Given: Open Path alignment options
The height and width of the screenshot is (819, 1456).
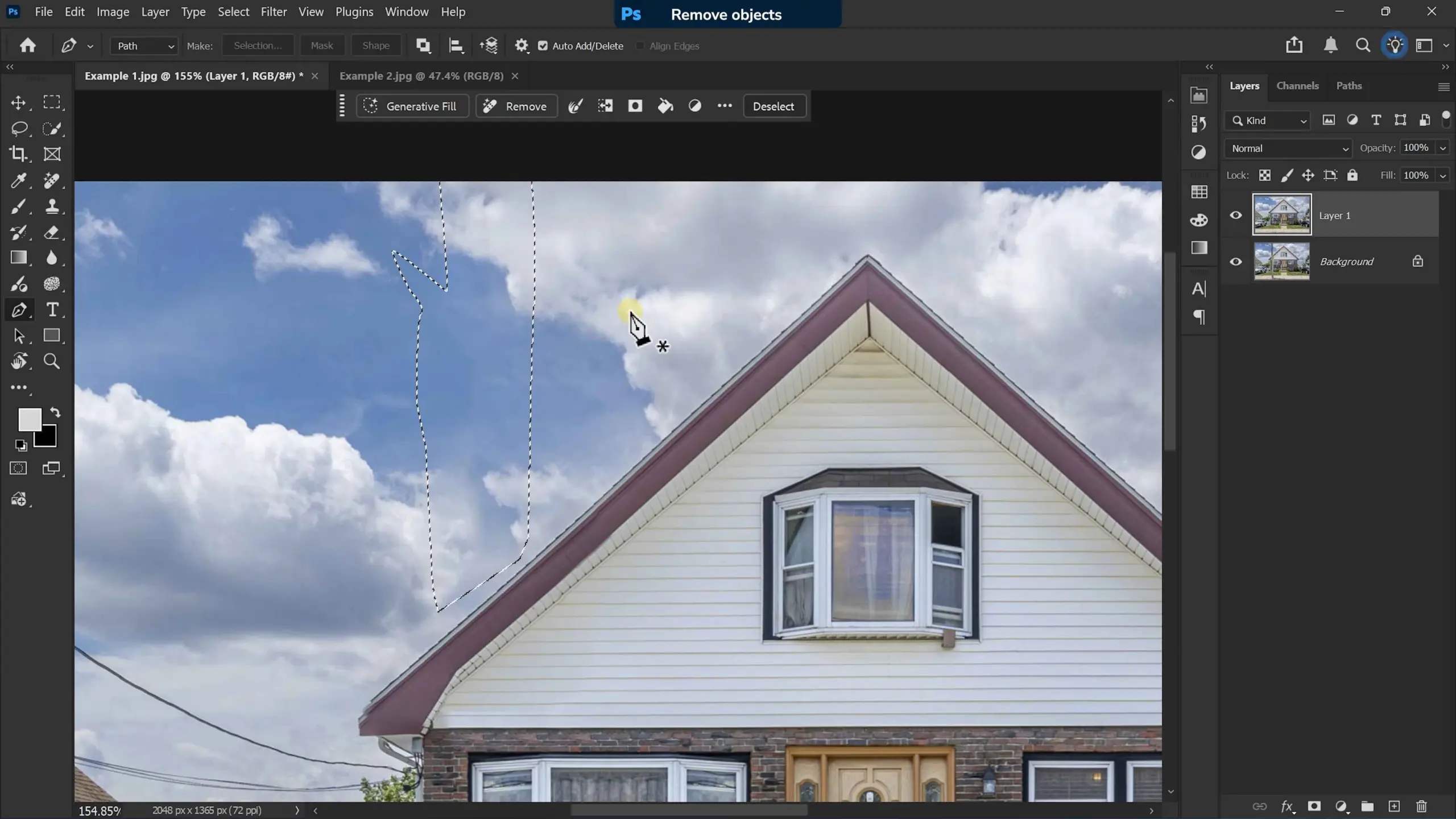Looking at the screenshot, I should (456, 45).
